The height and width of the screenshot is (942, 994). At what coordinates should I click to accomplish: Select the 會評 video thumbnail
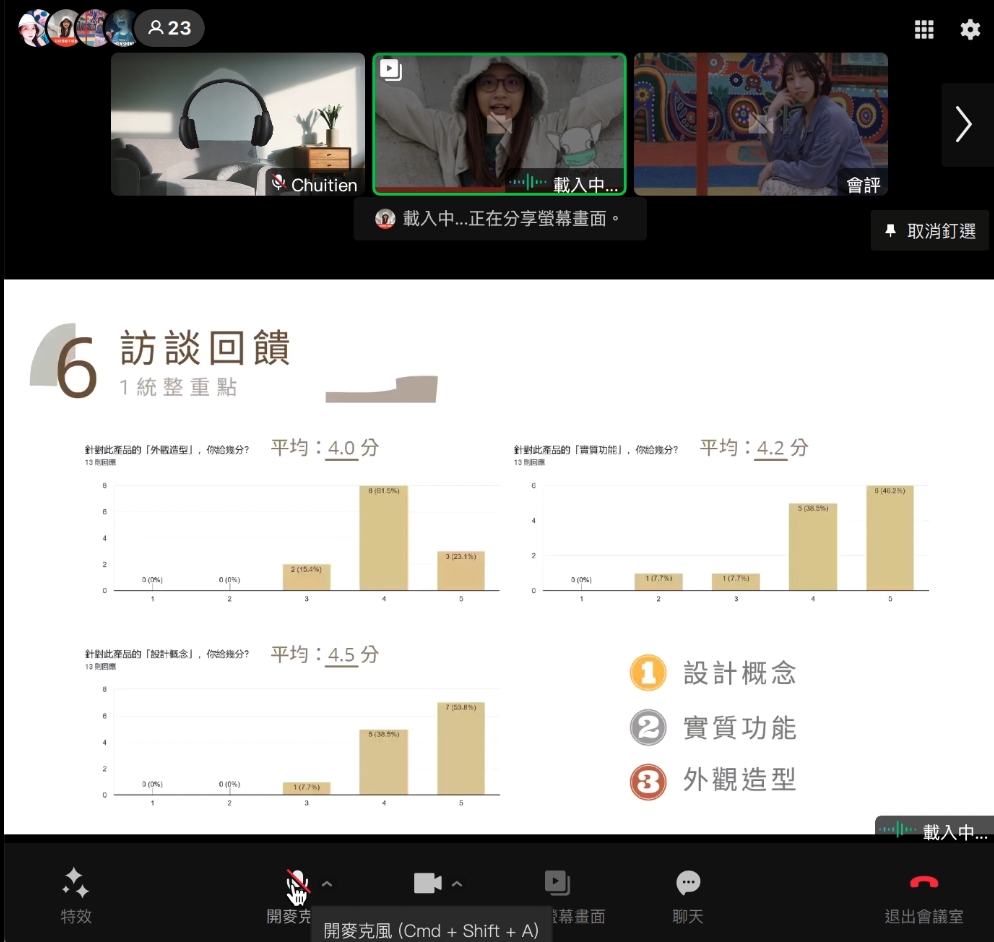pyautogui.click(x=760, y=124)
